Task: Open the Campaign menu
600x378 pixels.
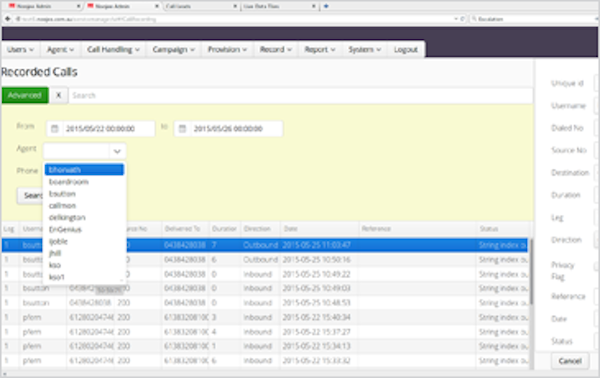Action: 174,49
